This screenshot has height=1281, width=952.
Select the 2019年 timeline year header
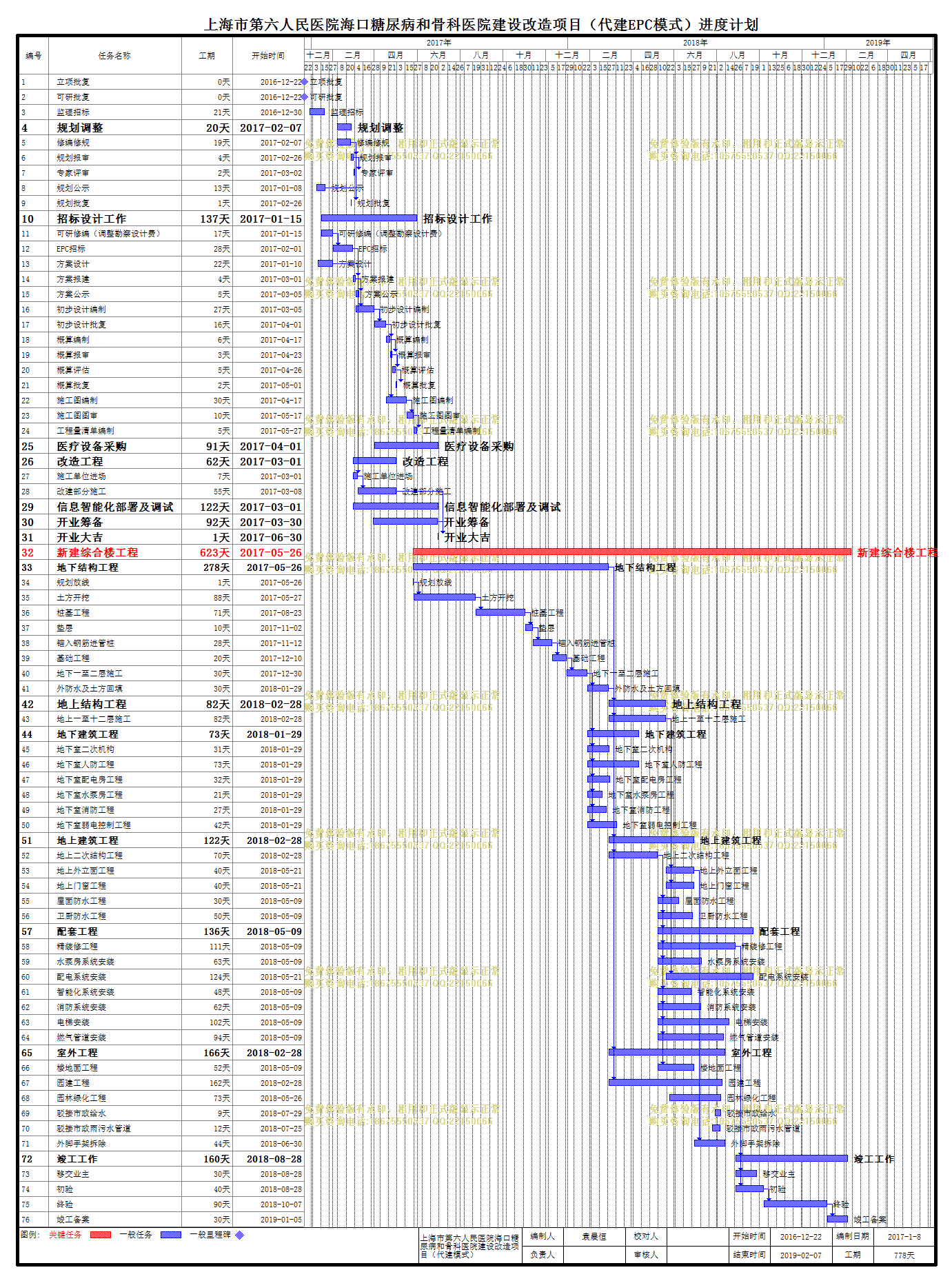[x=878, y=43]
